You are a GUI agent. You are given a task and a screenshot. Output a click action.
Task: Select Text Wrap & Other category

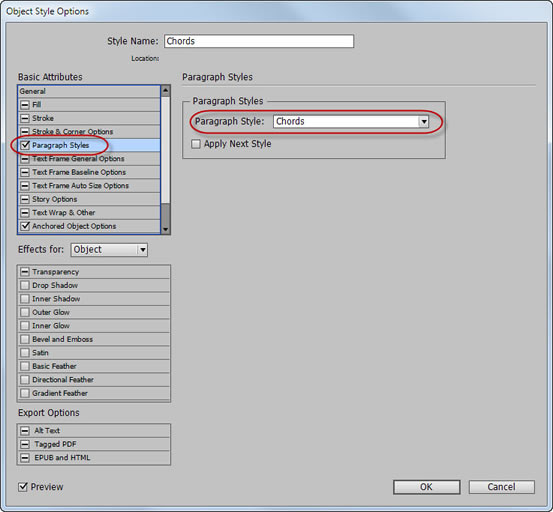[89, 213]
